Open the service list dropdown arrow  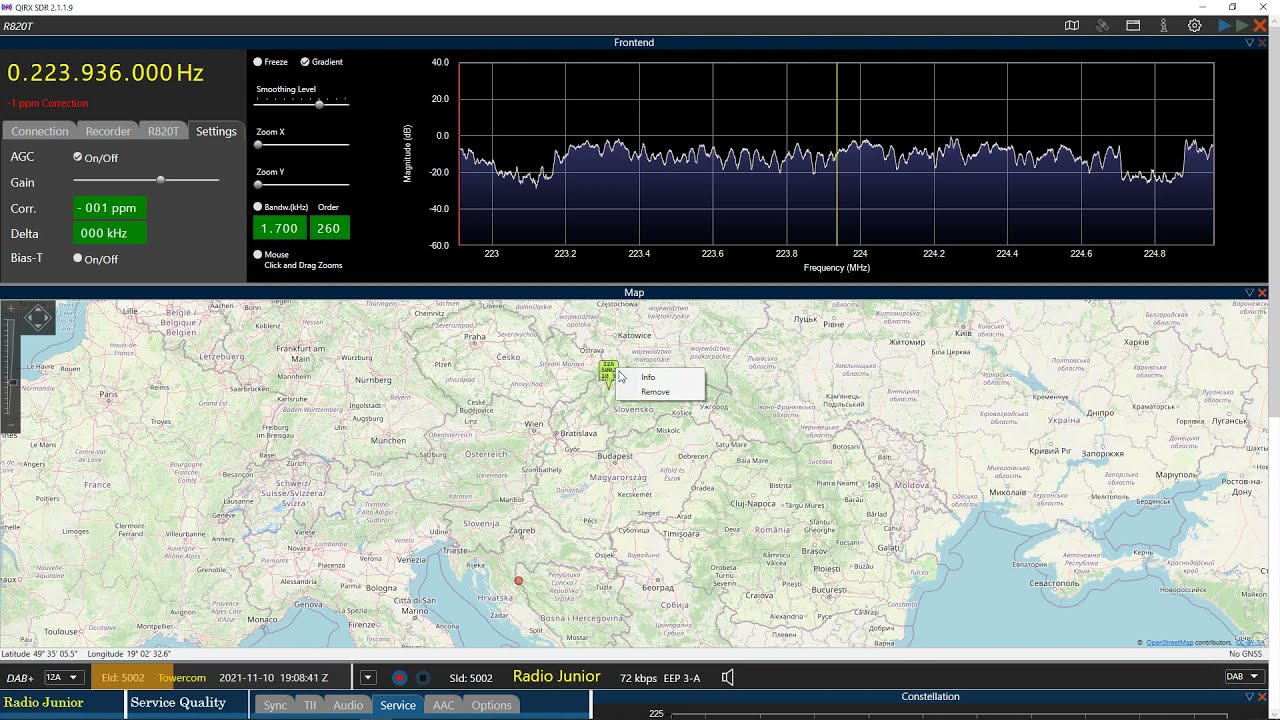pyautogui.click(x=367, y=678)
